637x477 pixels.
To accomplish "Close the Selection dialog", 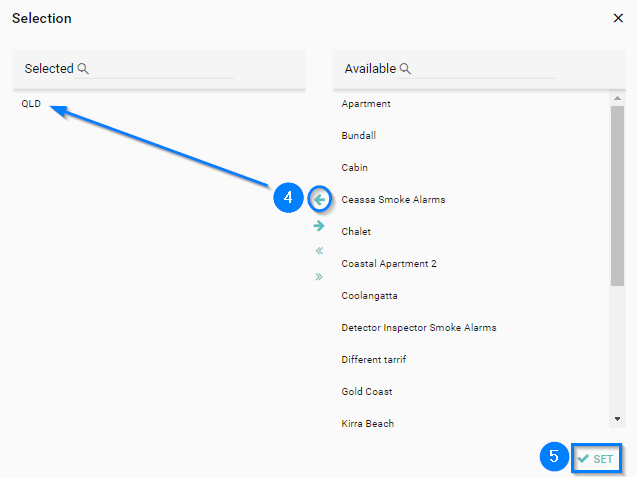I will pos(617,18).
